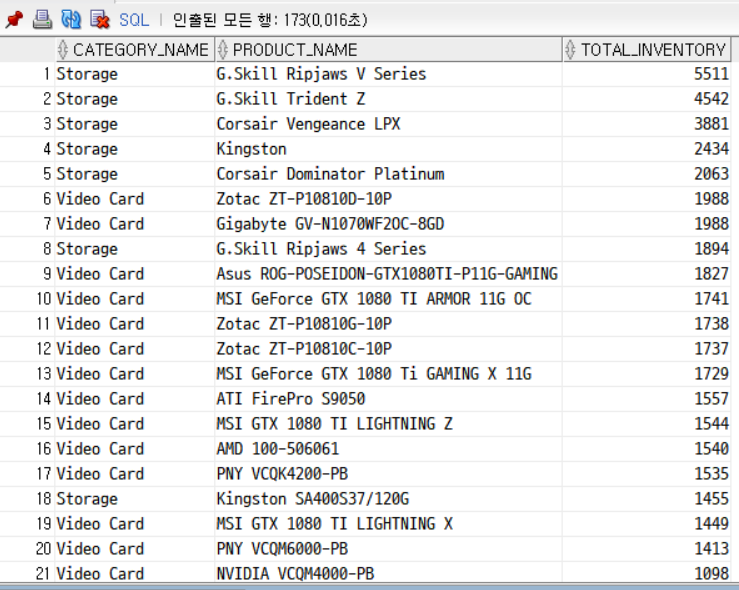Screen dimensions: 739x590
Task: Select MSI GeForce GTX 1080 Ti GAMING X cell
Action: click(388, 374)
